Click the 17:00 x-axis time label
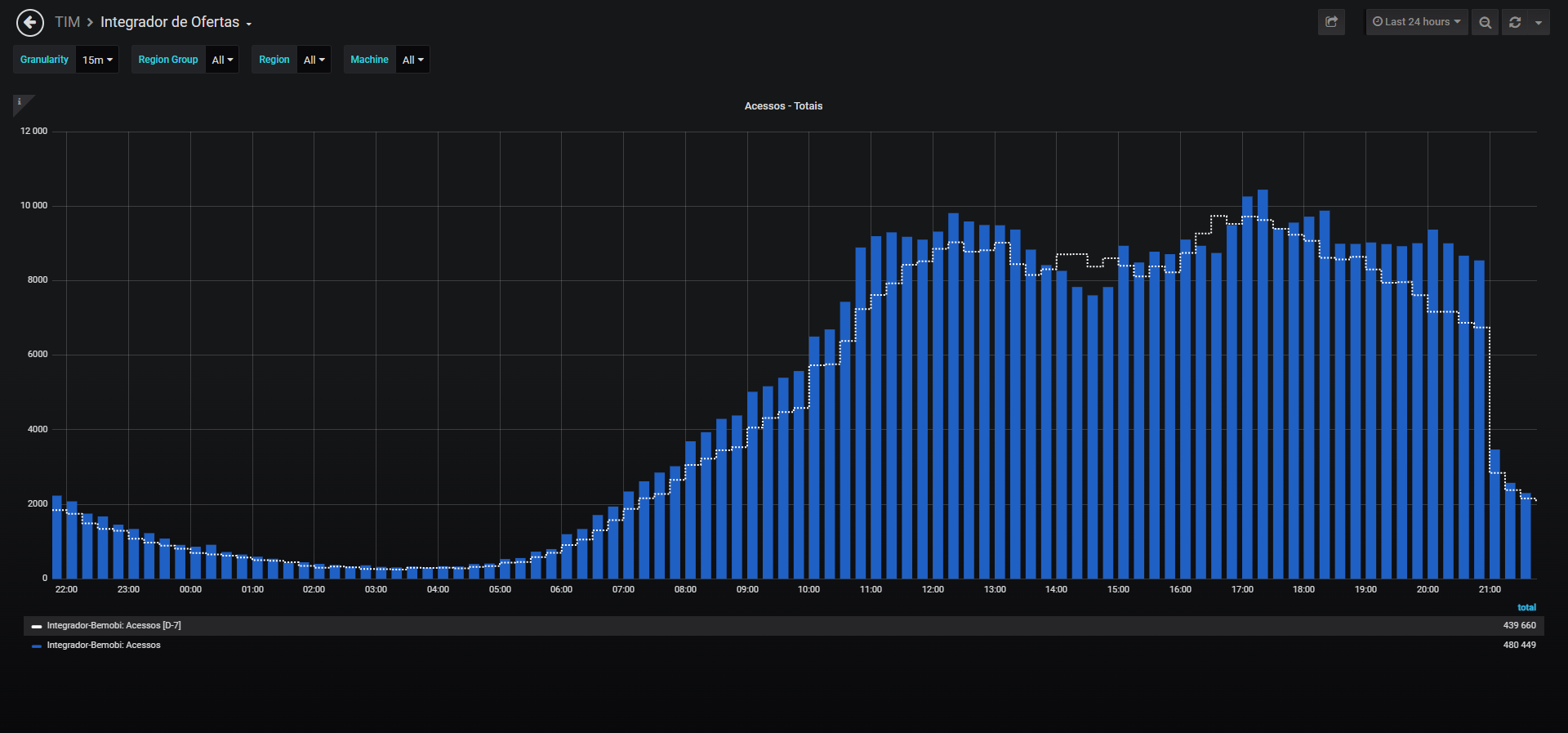1568x733 pixels. tap(1242, 590)
